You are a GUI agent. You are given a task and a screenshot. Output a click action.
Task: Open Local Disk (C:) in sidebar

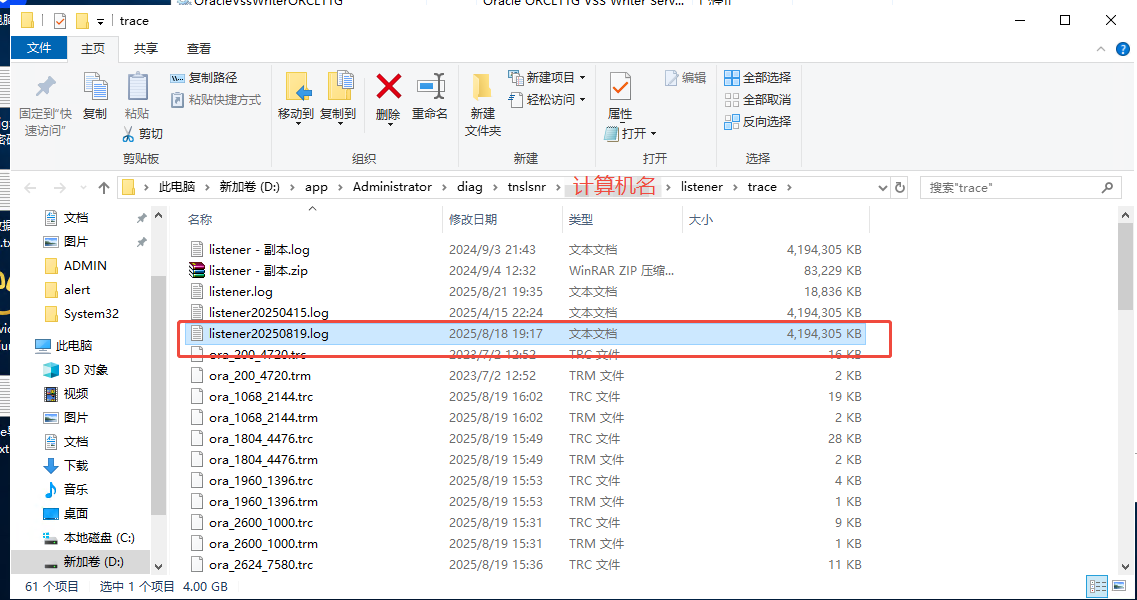(x=99, y=538)
